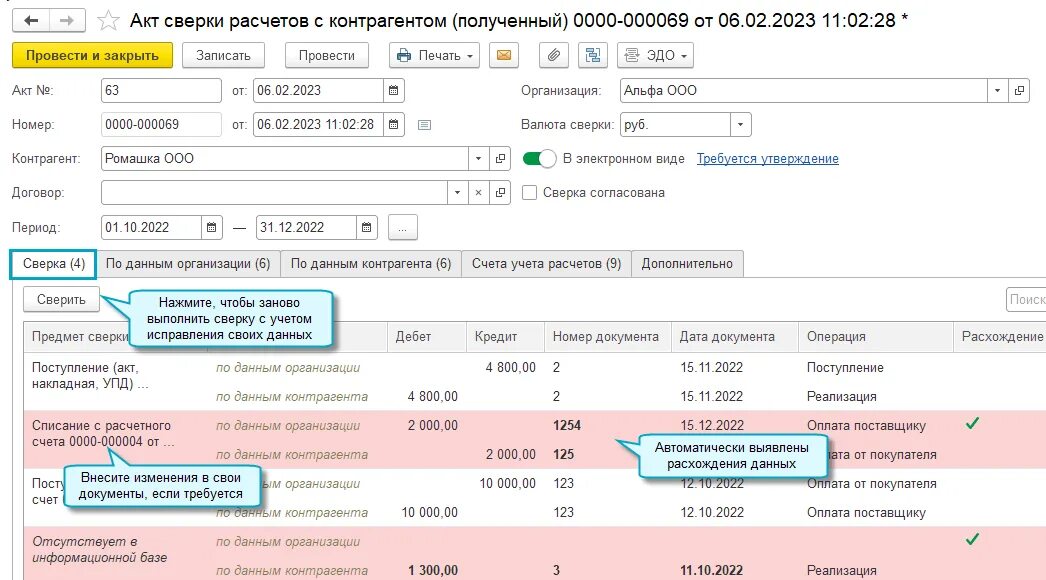Add document to favorites with star icon
Viewport: 1046px width, 580px height.
point(107,21)
